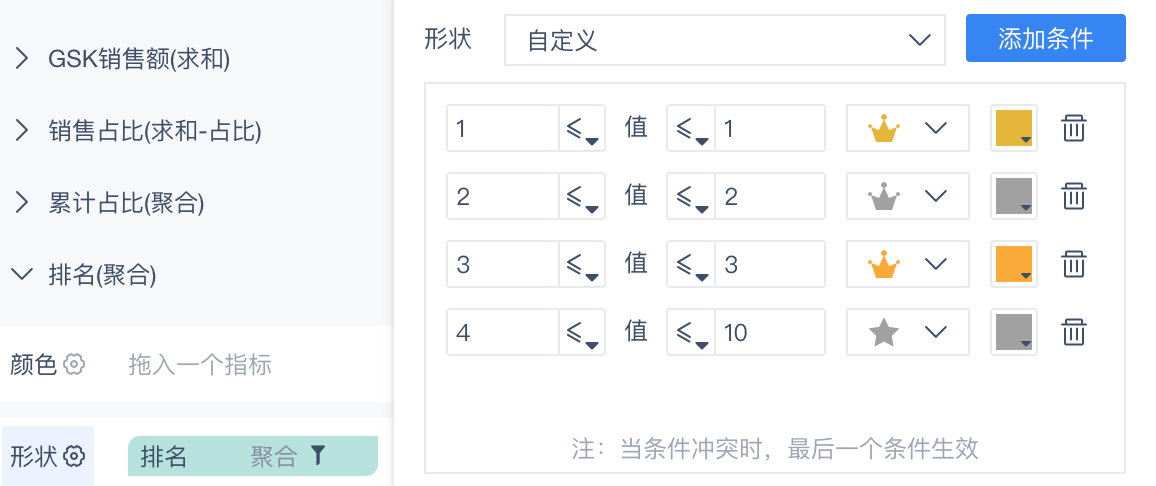Open gold crown shape selector in first row
Screen dimensions: 1156x486
(908, 128)
